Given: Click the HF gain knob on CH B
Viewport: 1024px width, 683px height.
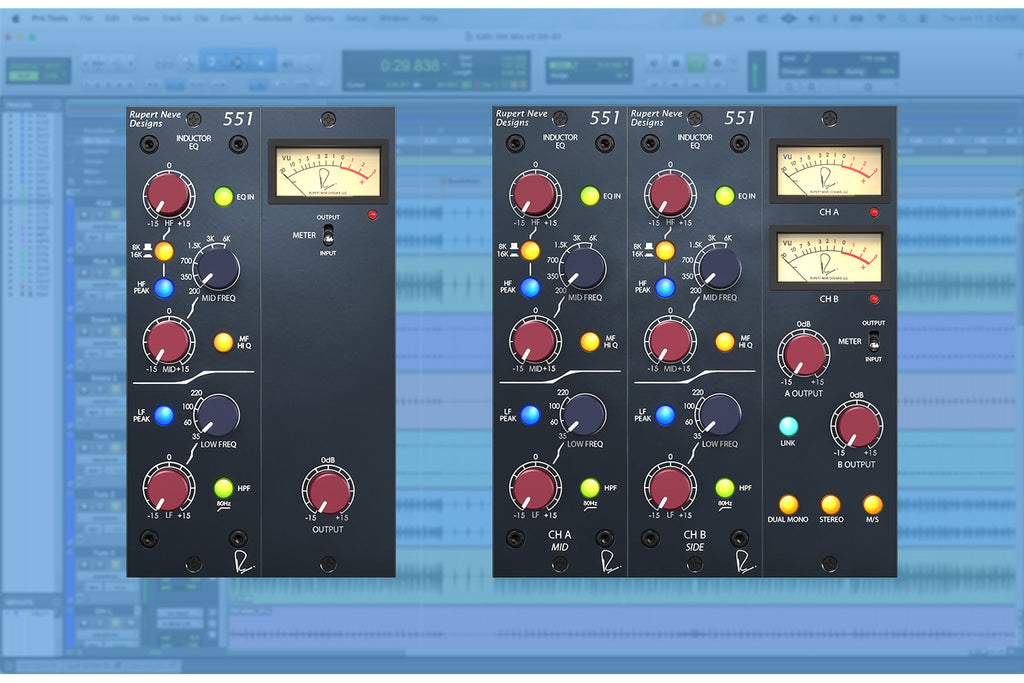Looking at the screenshot, I should click(x=669, y=195).
